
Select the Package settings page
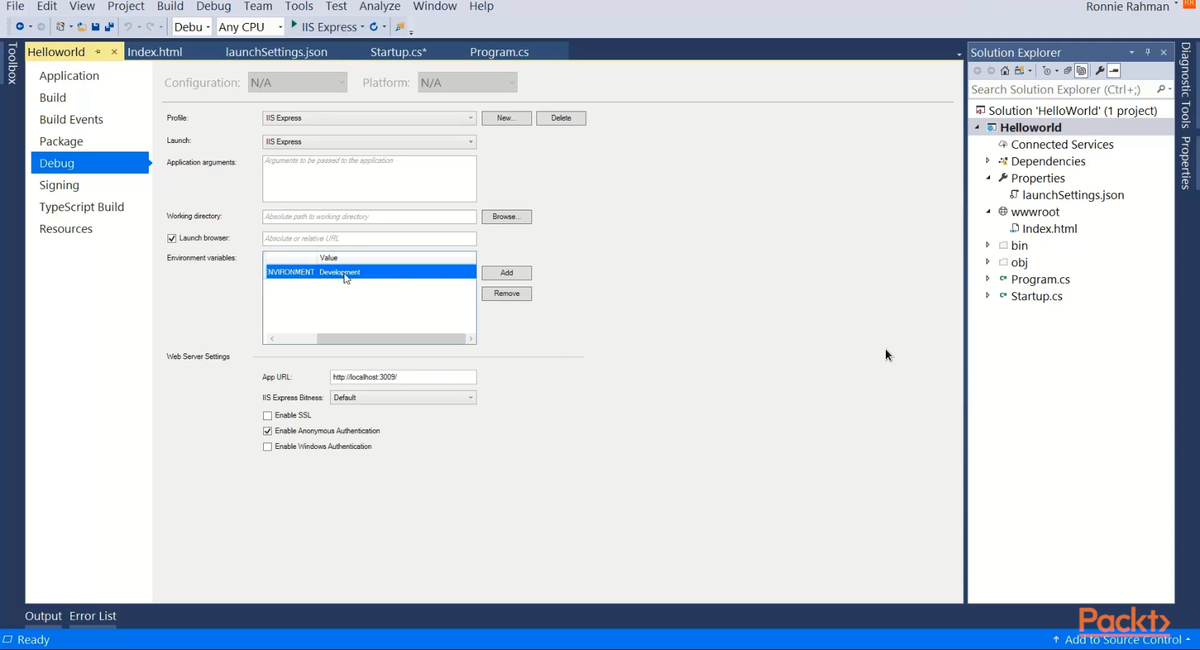(61, 141)
